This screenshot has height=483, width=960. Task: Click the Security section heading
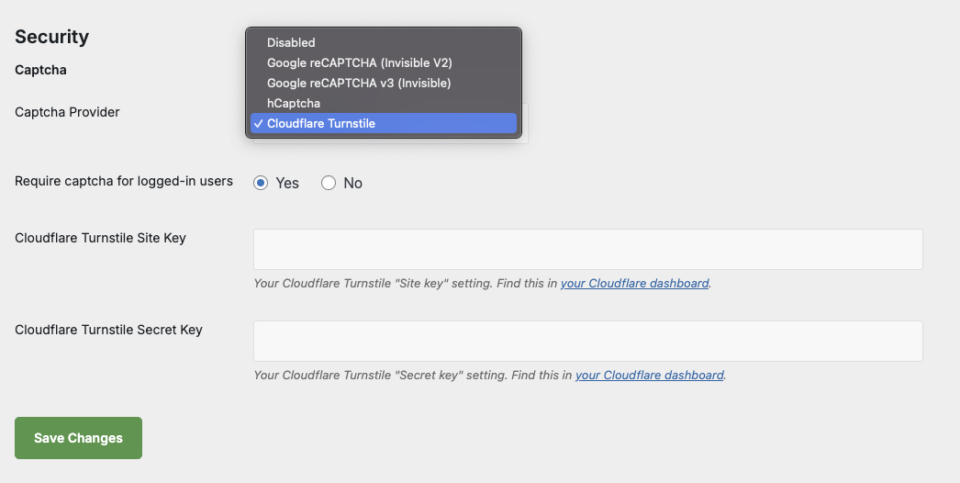[52, 37]
